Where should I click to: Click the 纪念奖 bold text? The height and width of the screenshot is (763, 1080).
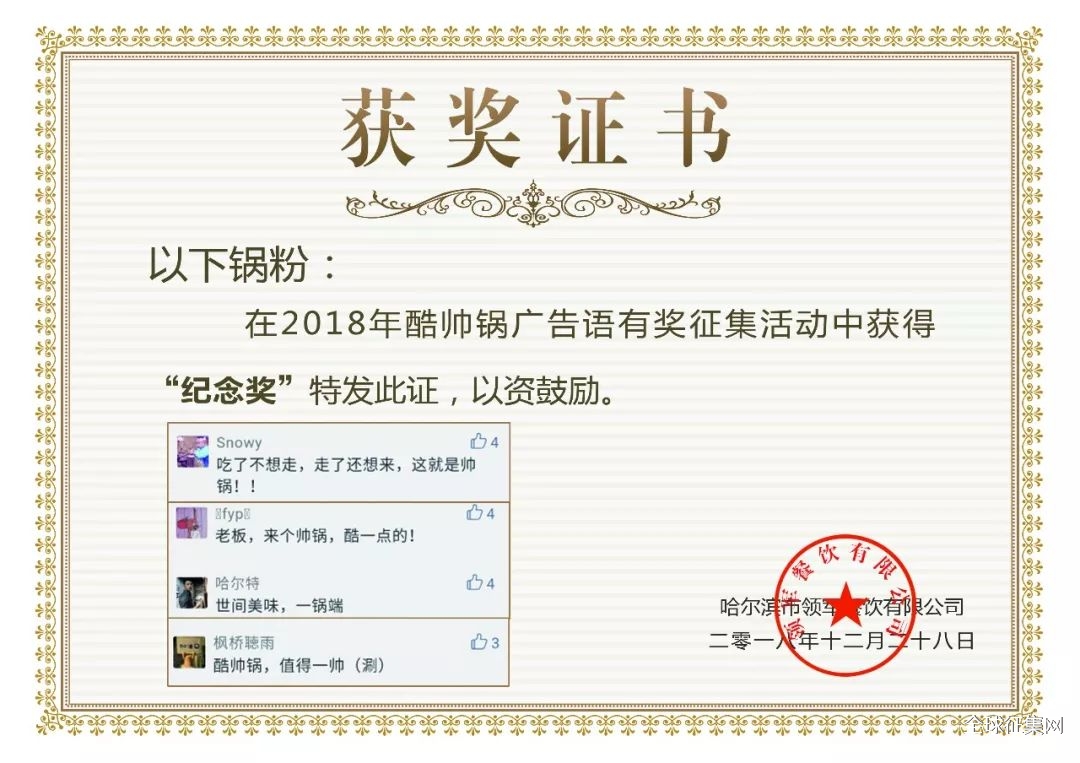click(229, 390)
